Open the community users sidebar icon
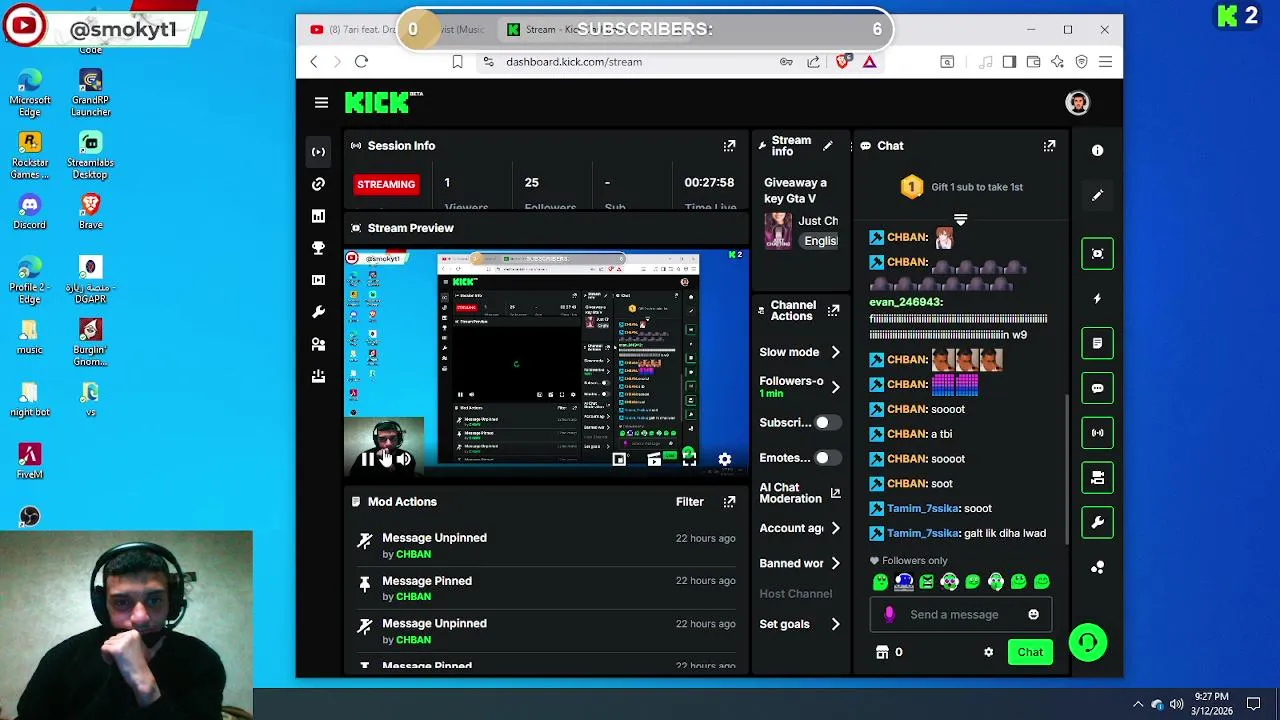This screenshot has width=1280, height=720. [318, 344]
